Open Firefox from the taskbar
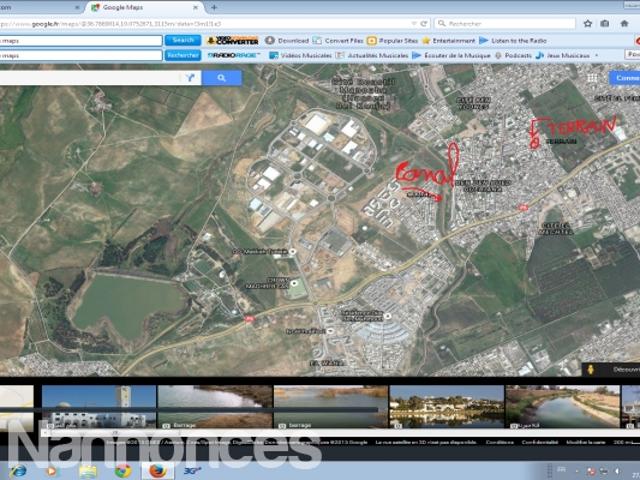The width and height of the screenshot is (640, 480). 158,471
